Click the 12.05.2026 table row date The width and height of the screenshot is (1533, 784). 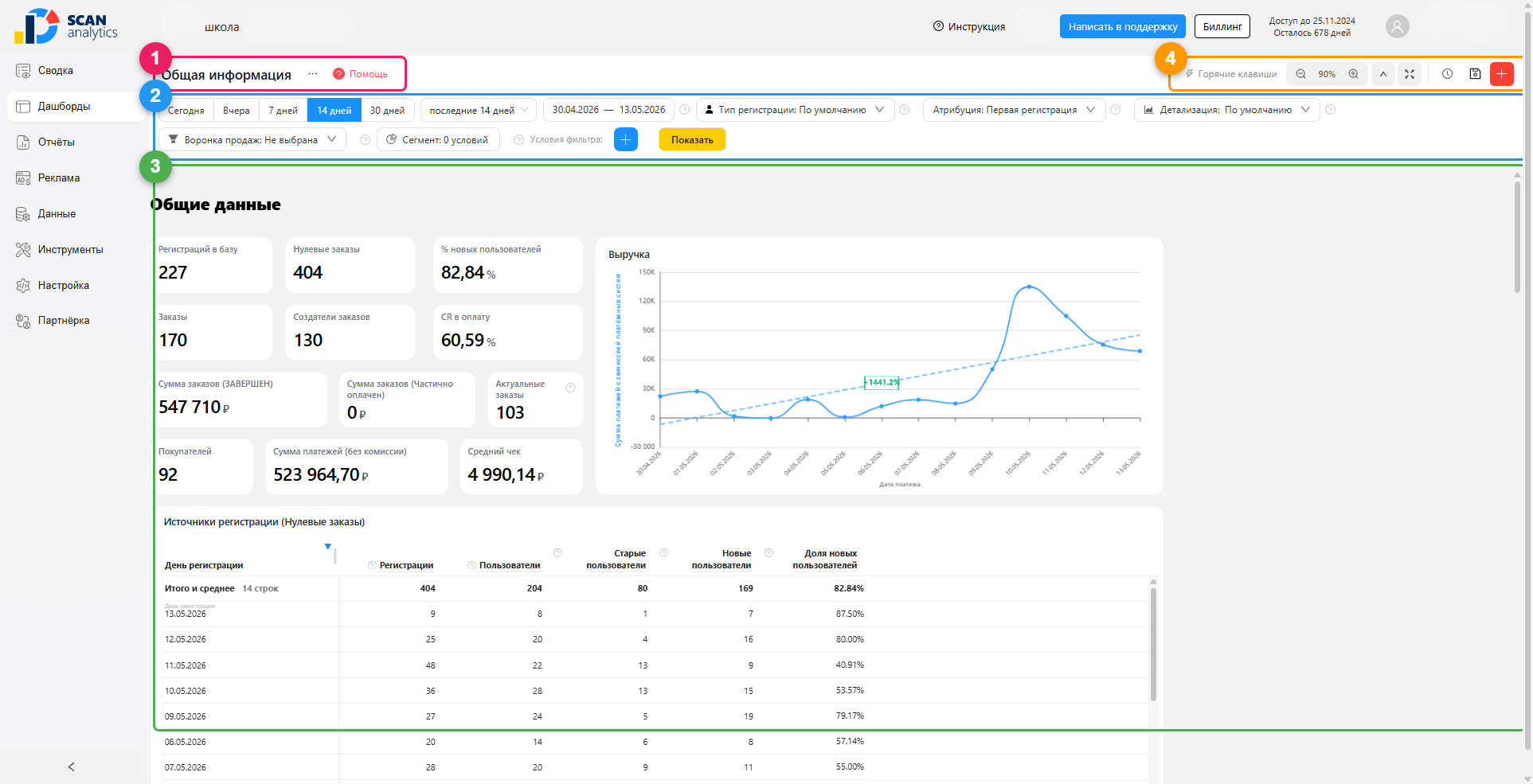186,639
